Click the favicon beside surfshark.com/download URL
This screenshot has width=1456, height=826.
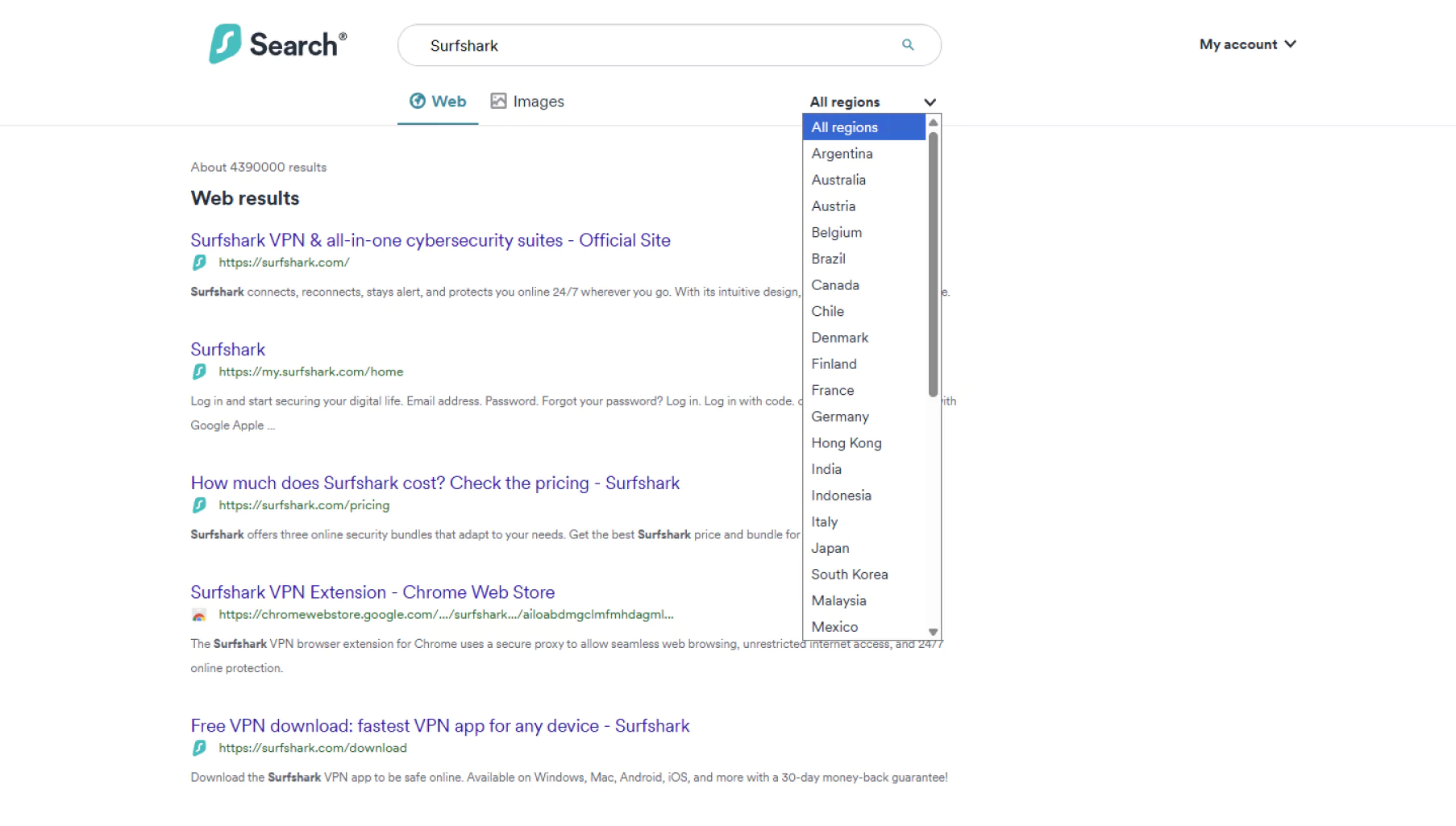tap(199, 748)
